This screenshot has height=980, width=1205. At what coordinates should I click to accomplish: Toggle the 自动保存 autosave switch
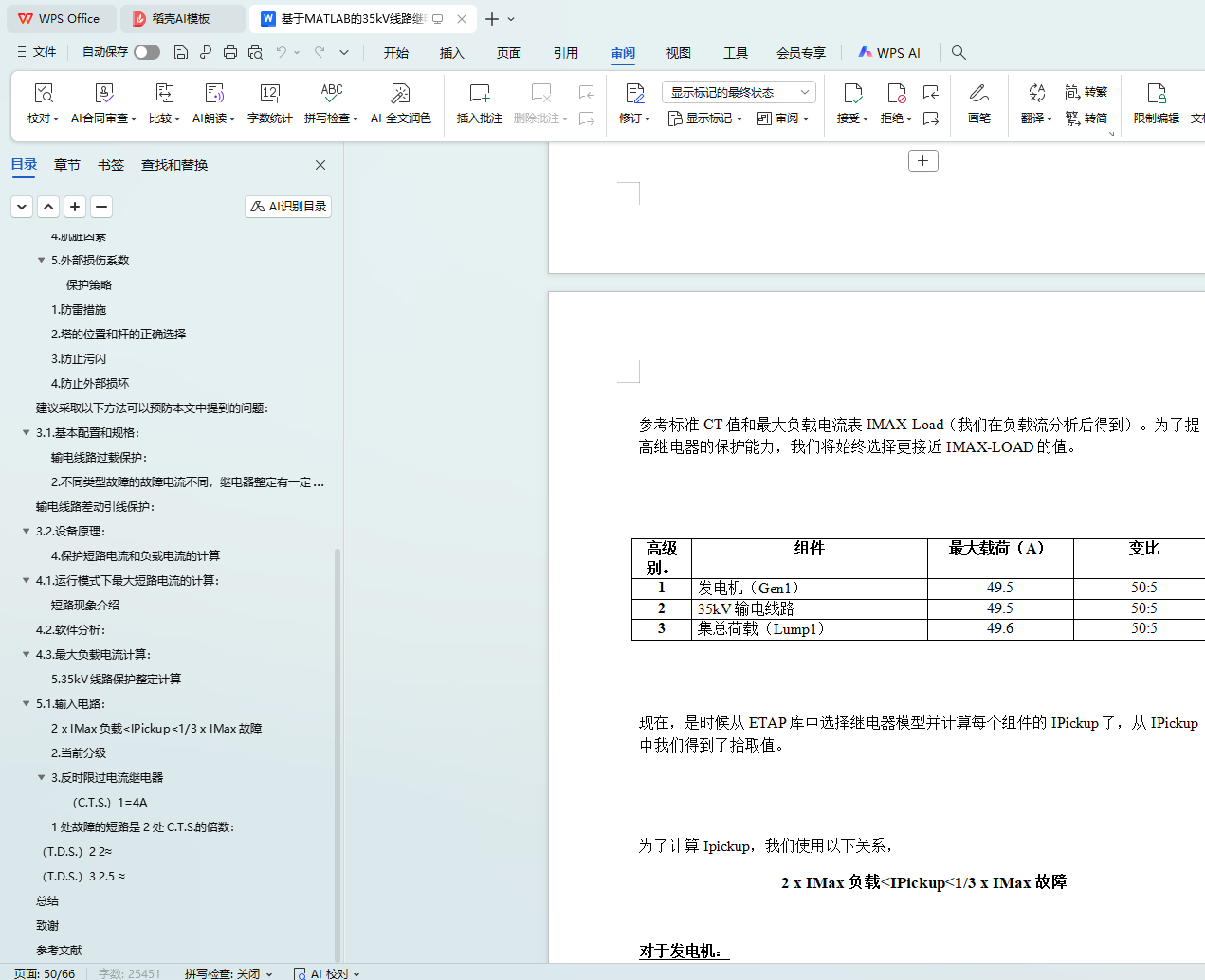pyautogui.click(x=147, y=52)
